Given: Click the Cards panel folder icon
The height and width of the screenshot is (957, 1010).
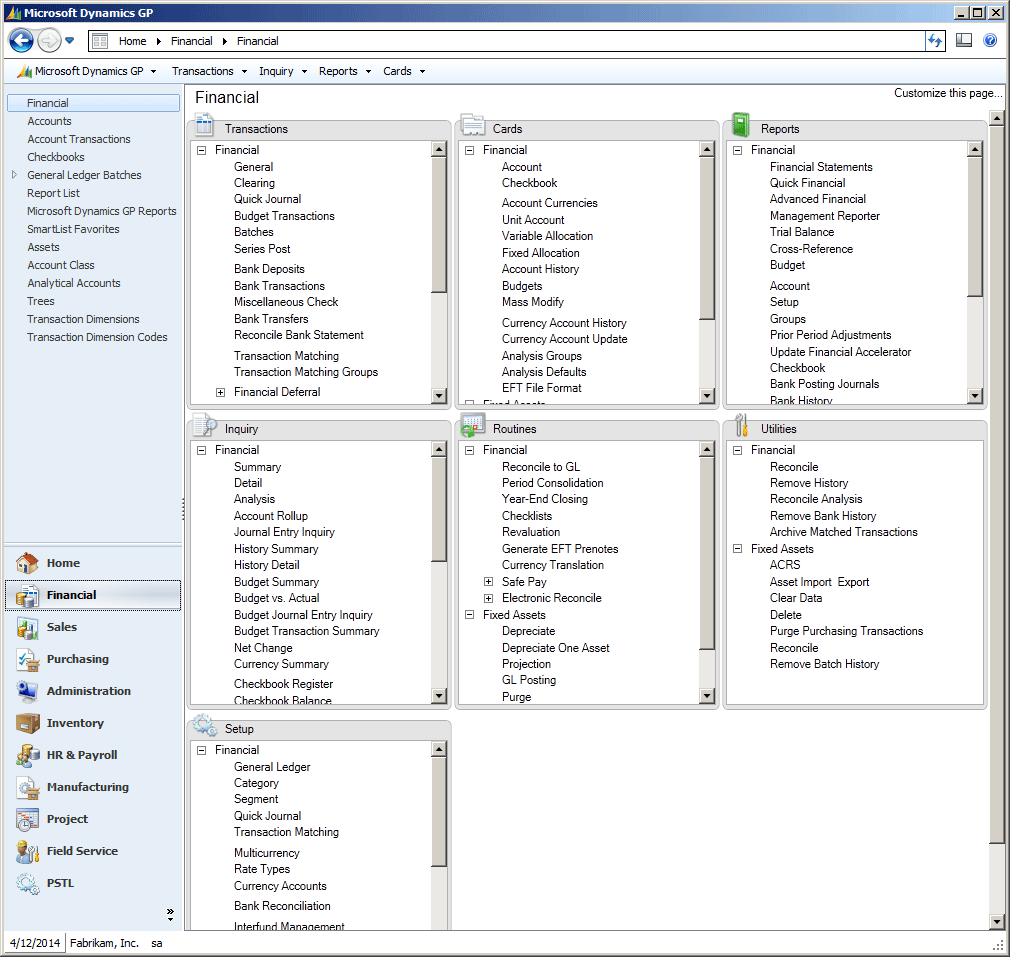Looking at the screenshot, I should (473, 124).
